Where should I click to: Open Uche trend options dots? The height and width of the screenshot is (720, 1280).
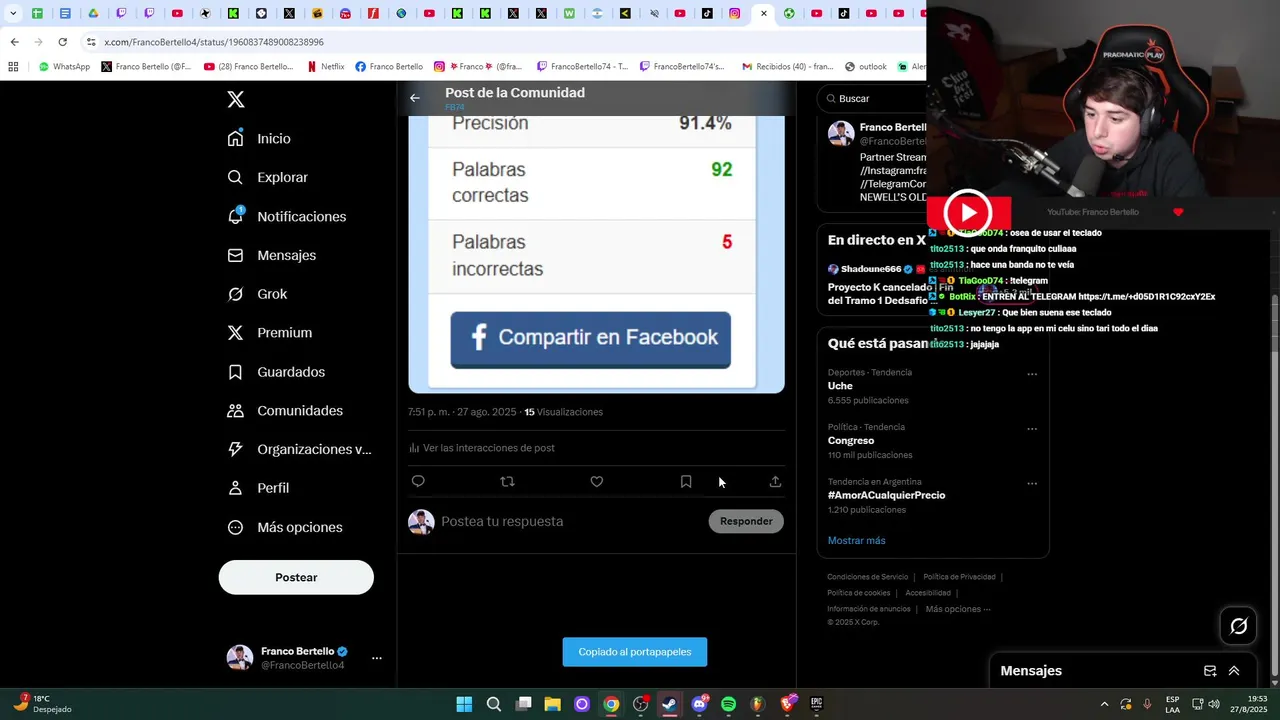click(1032, 374)
